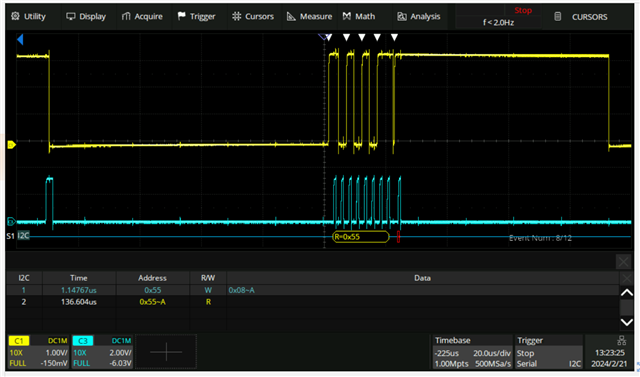Open the C1 channel settings box
The width and height of the screenshot is (640, 377).
point(39,352)
